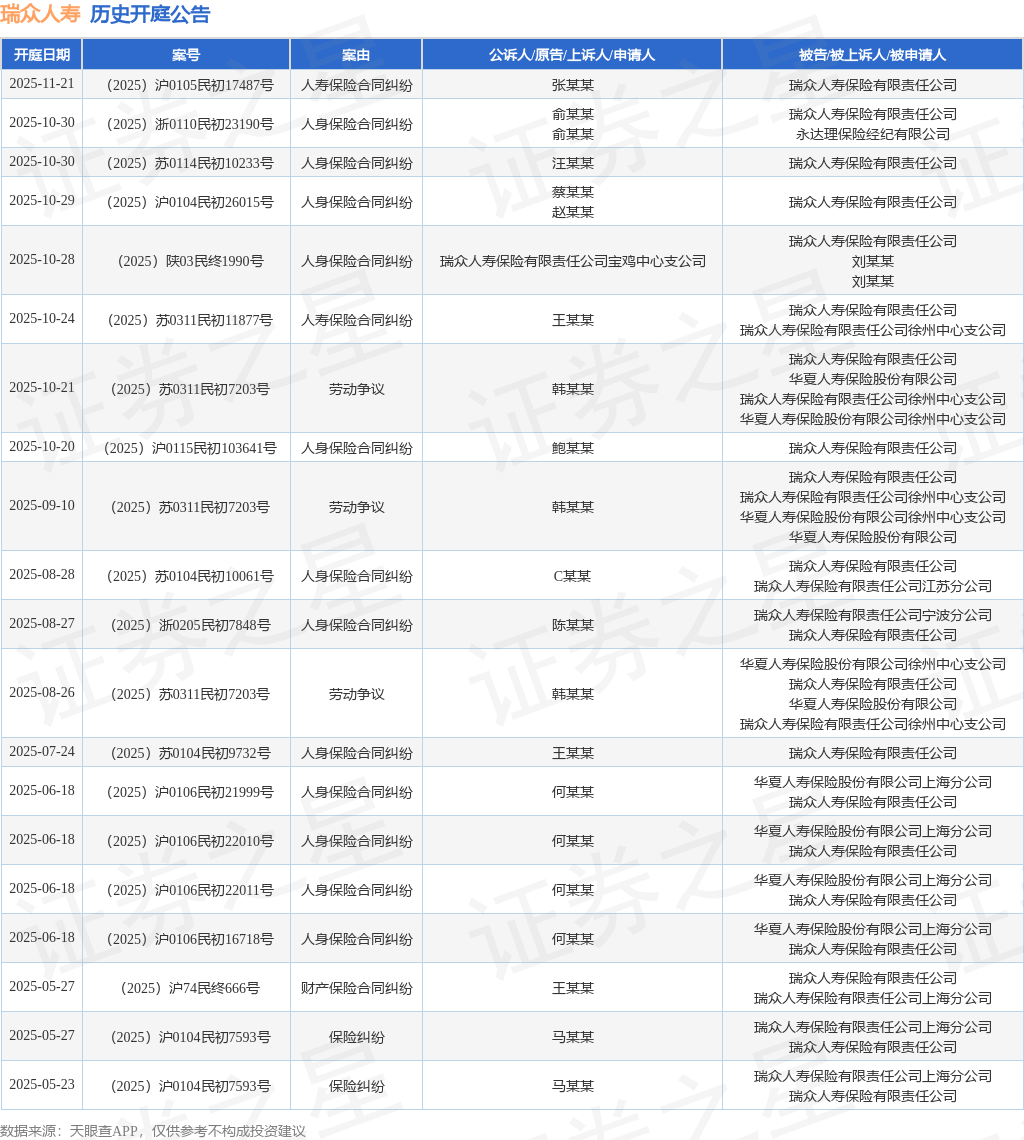Click case number 沪0115民初103641号

tap(190, 448)
